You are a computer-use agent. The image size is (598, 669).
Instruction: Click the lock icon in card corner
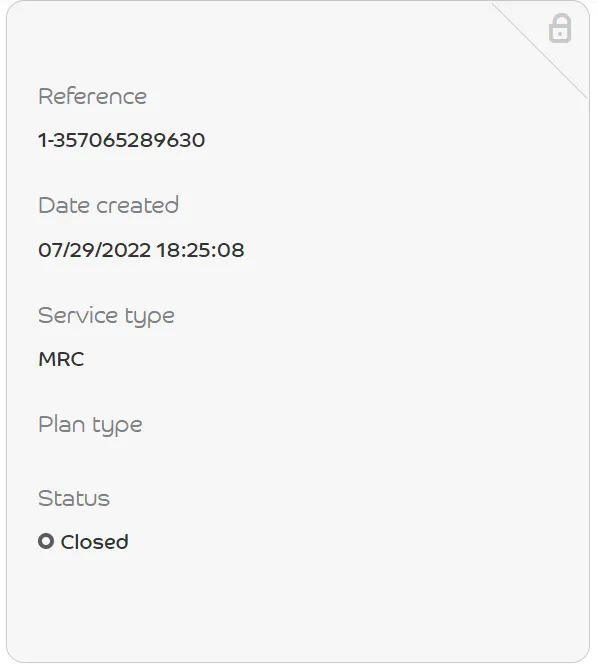(560, 29)
